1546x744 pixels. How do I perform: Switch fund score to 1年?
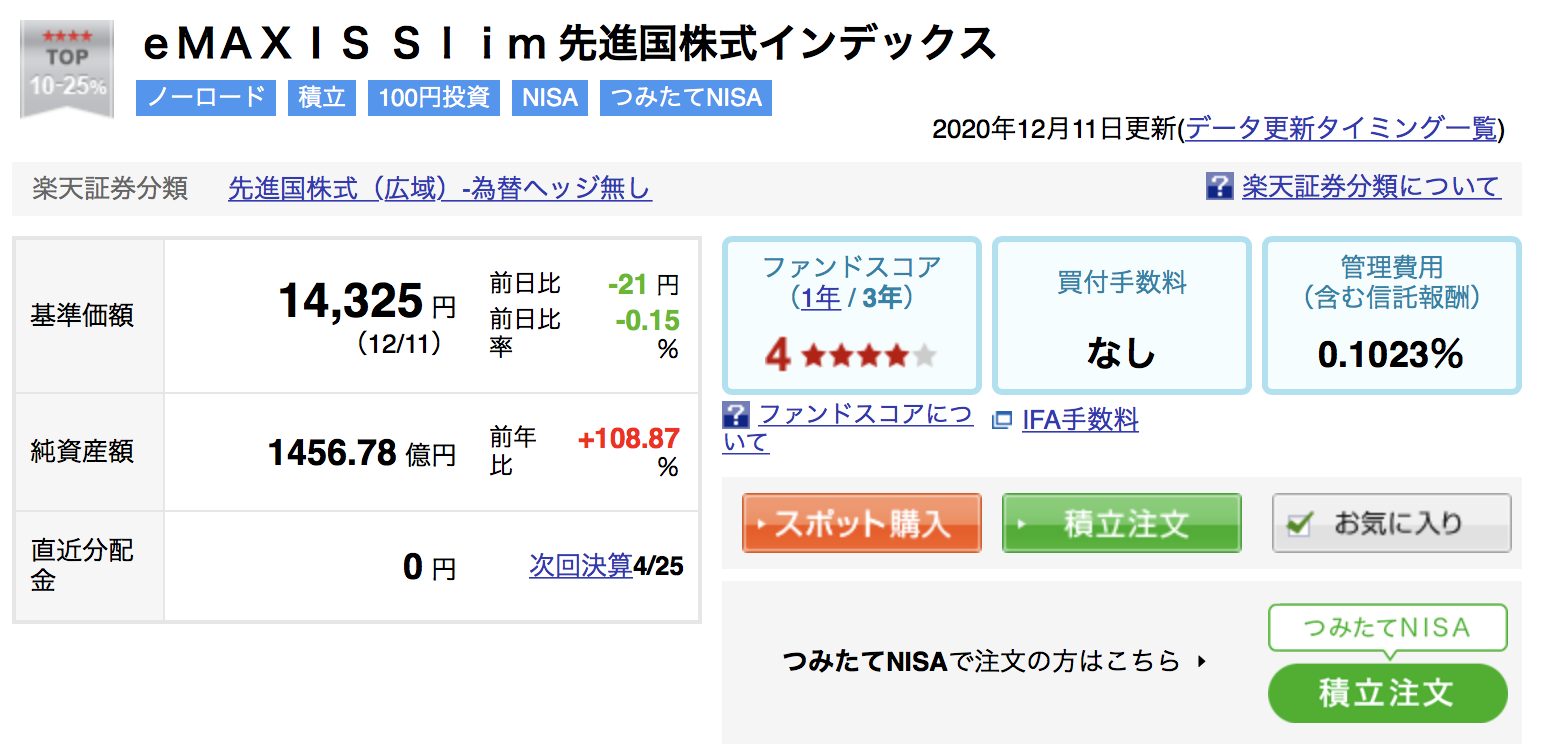pos(820,298)
